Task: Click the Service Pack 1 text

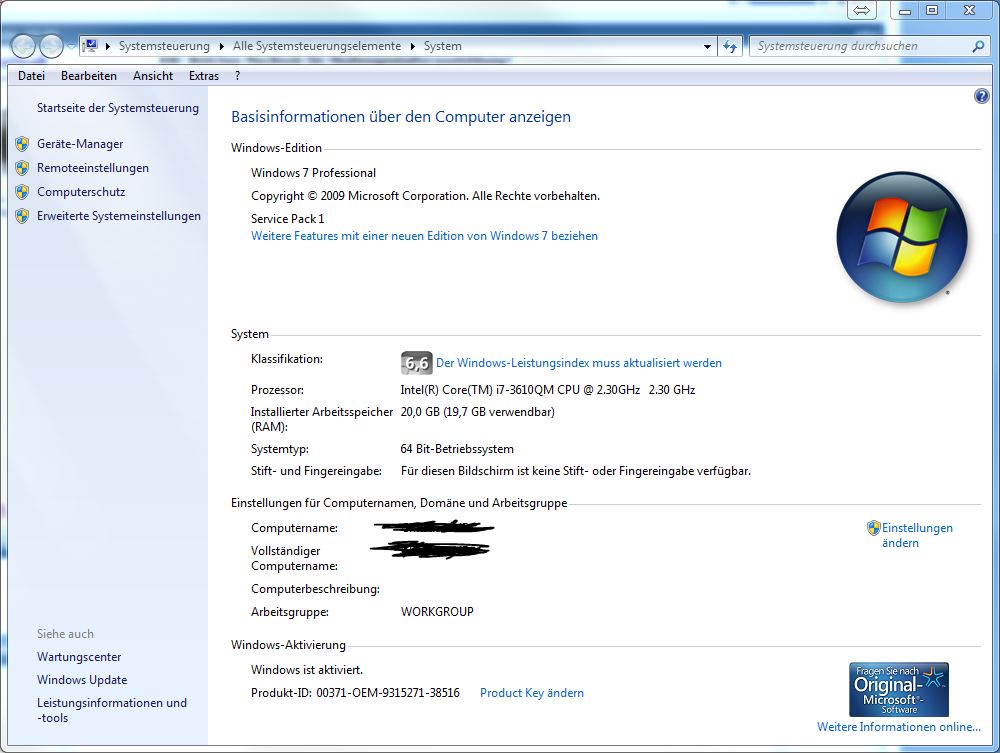Action: click(x=287, y=219)
